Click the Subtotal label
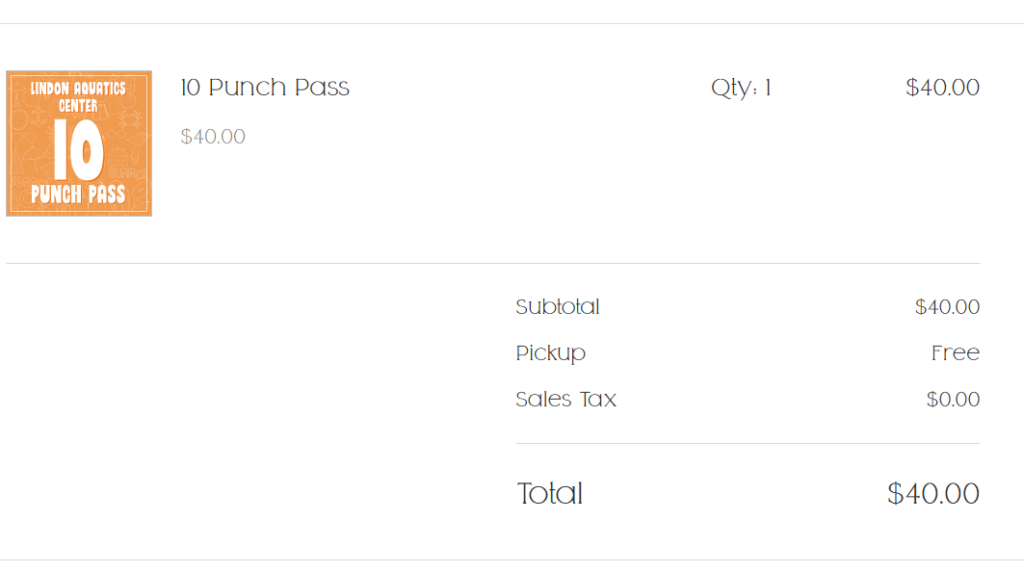Screen dimensions: 1024x572 [557, 307]
